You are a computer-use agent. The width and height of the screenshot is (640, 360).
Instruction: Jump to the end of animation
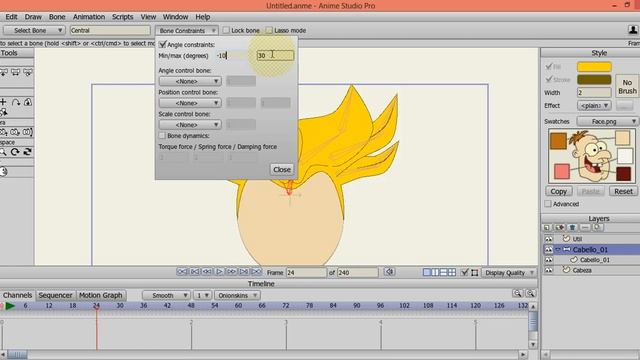[x=256, y=272]
